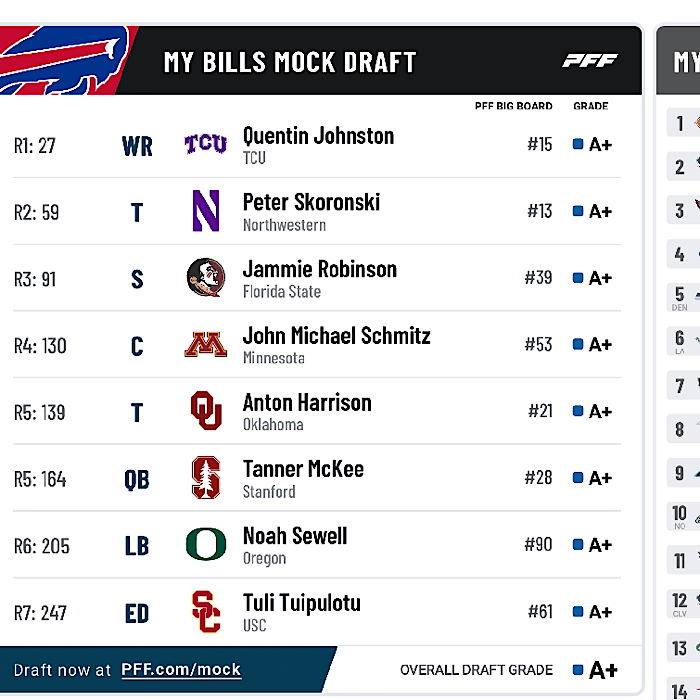Click the Tuli Tuipulotu row name

click(x=302, y=603)
